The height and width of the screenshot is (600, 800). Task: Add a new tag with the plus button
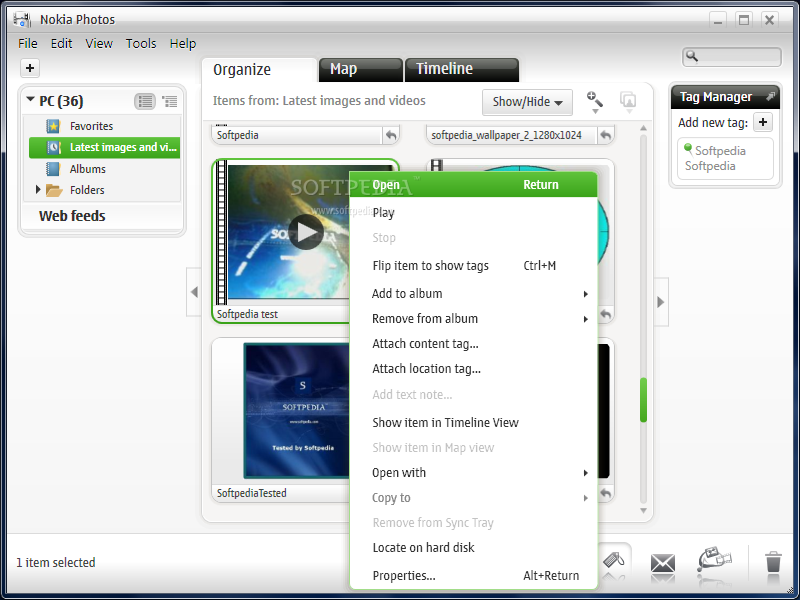tap(763, 122)
